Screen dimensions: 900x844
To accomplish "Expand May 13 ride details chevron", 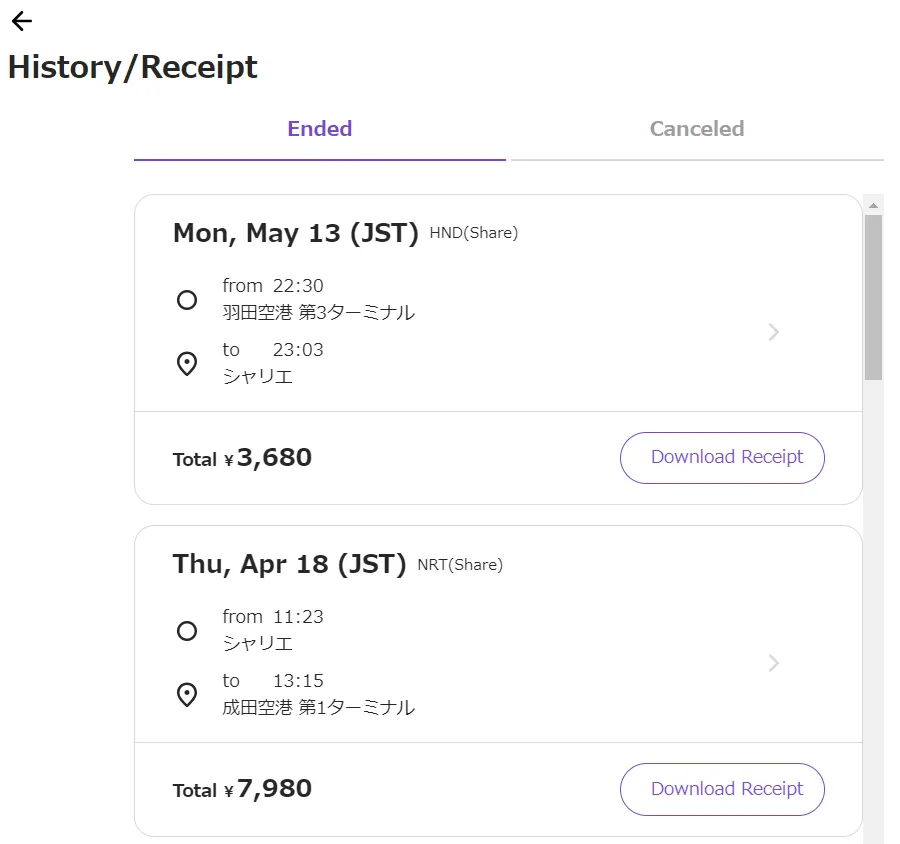I will tap(773, 332).
